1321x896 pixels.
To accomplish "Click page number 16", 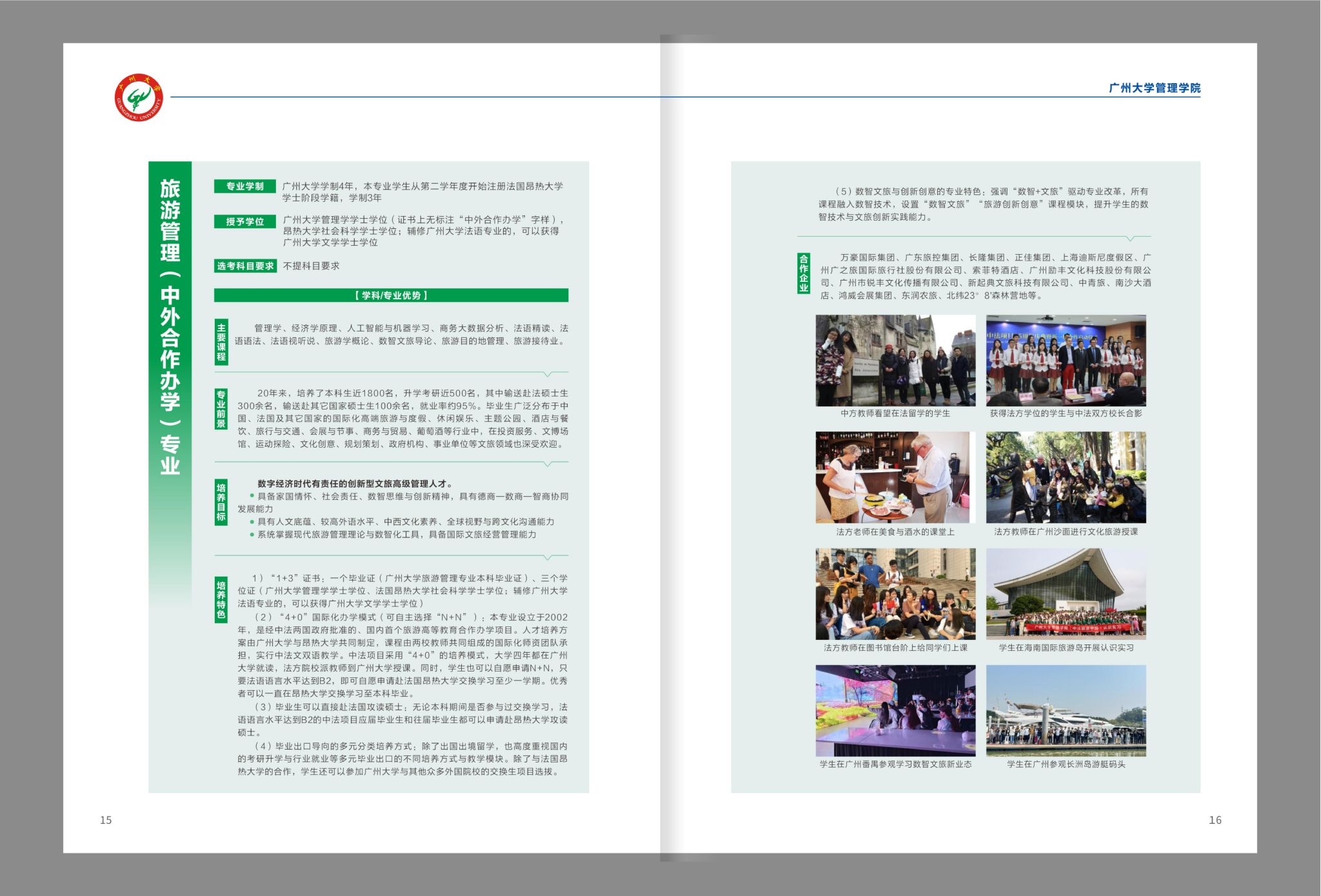I will (1215, 820).
